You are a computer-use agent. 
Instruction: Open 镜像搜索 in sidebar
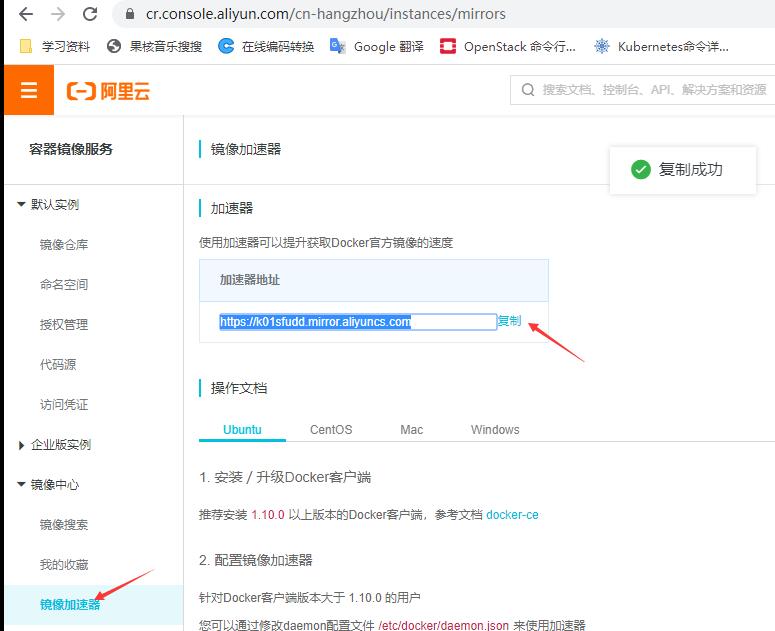[64, 525]
